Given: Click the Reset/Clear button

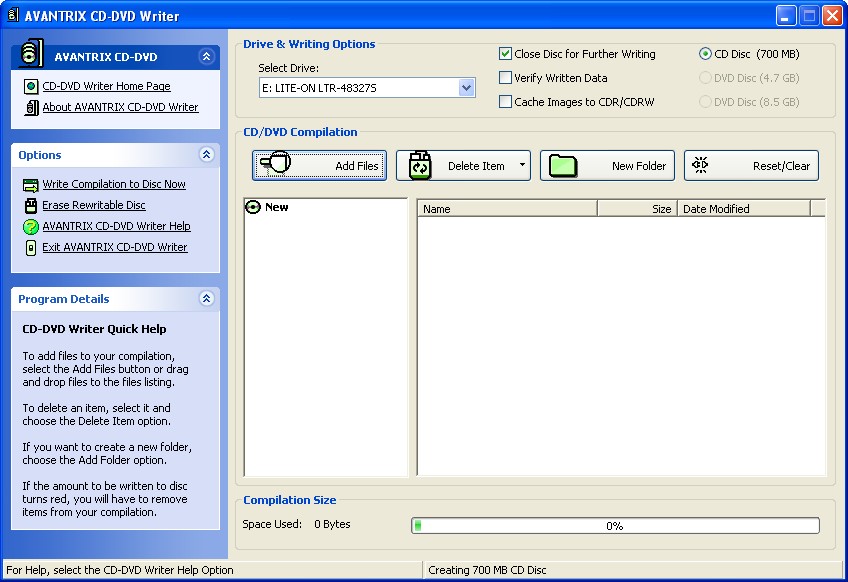Looking at the screenshot, I should (751, 166).
